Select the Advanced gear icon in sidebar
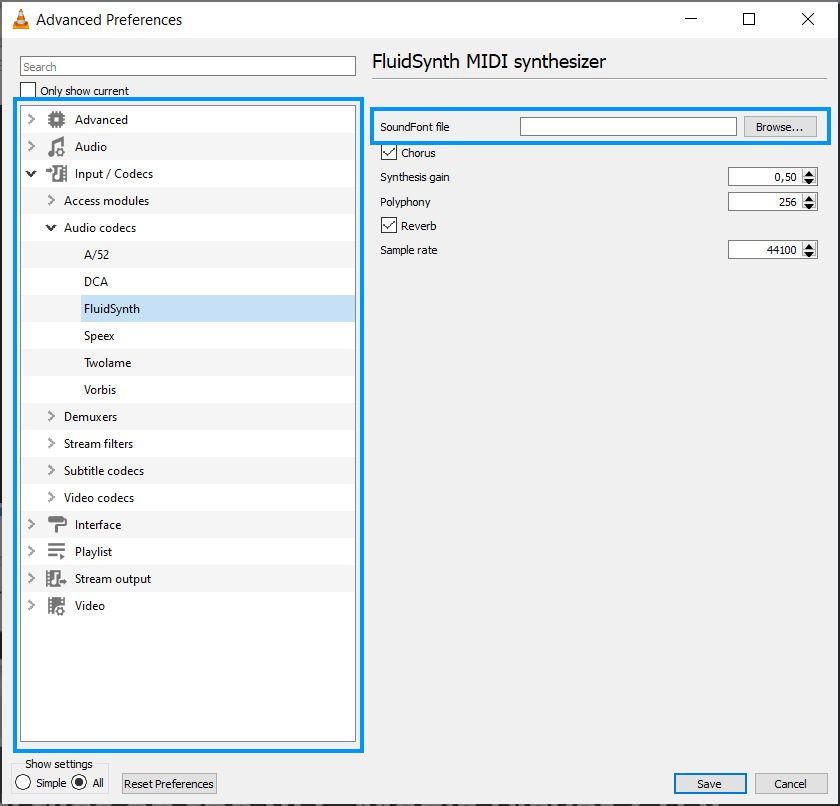Screen dimensions: 840x806 coord(56,119)
